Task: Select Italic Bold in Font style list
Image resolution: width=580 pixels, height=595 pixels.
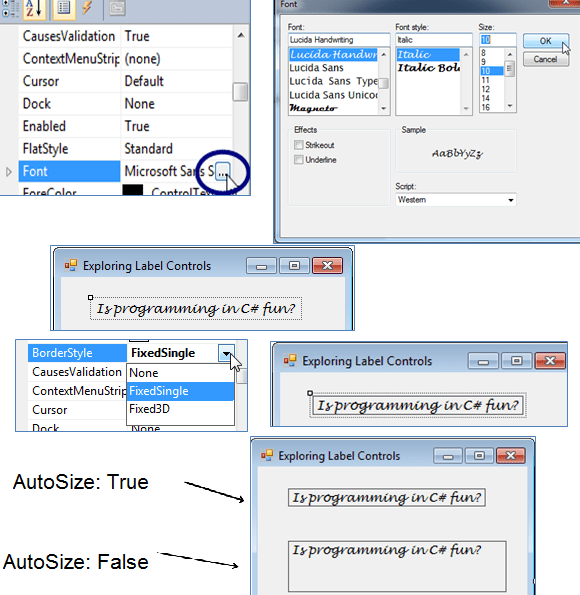Action: pos(429,68)
